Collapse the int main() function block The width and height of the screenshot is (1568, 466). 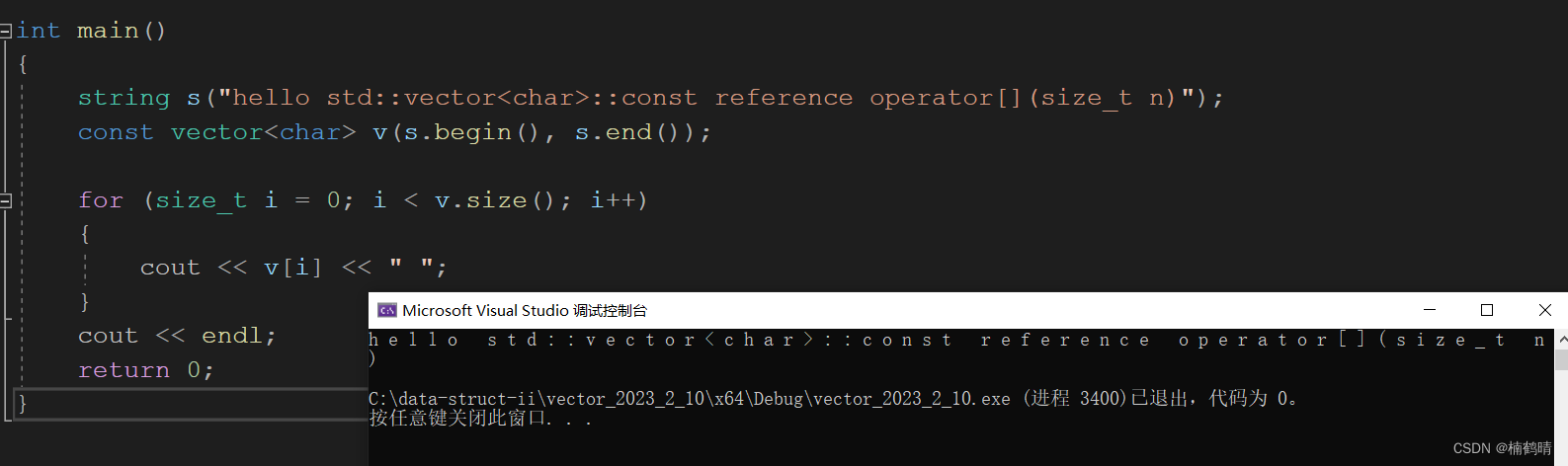(x=5, y=32)
